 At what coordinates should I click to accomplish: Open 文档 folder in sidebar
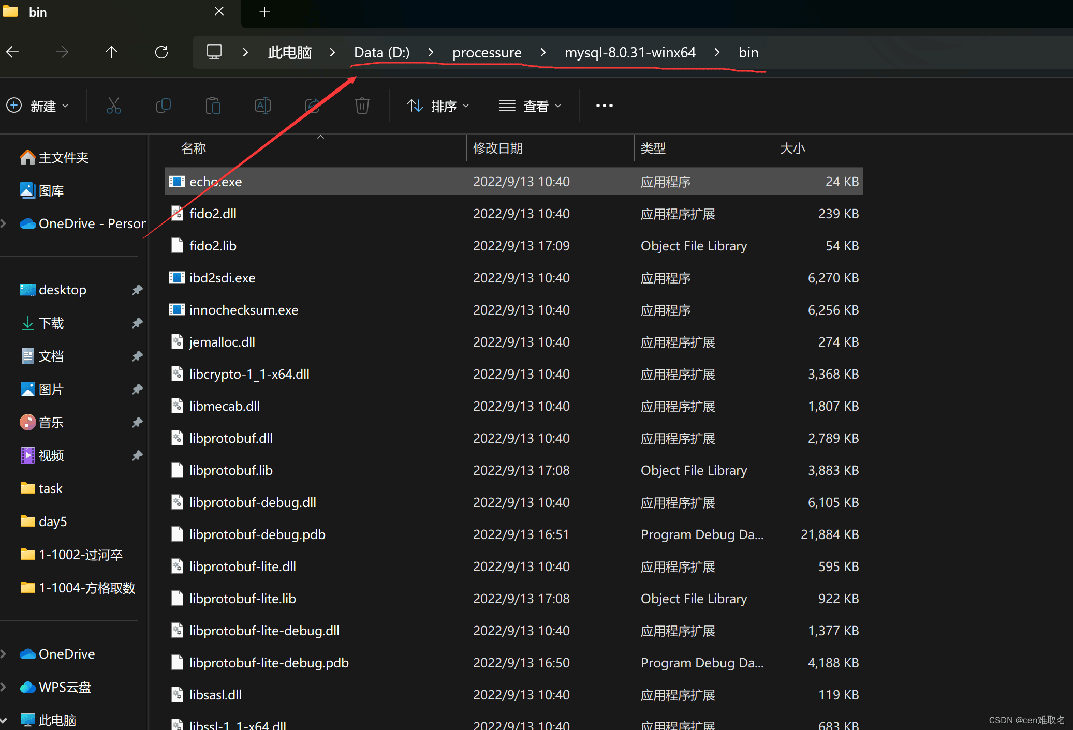[x=42, y=356]
